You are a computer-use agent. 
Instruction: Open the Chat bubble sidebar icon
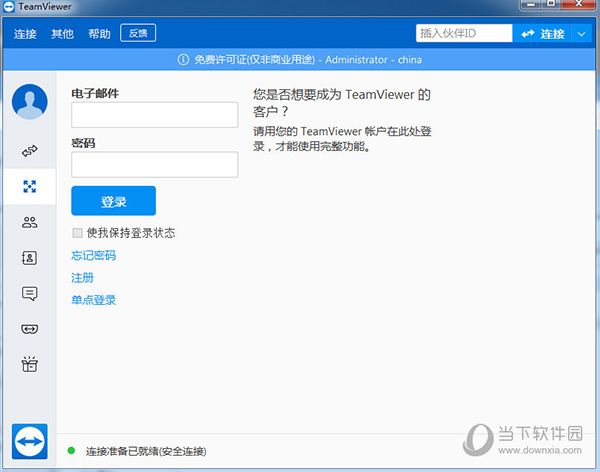(x=29, y=294)
